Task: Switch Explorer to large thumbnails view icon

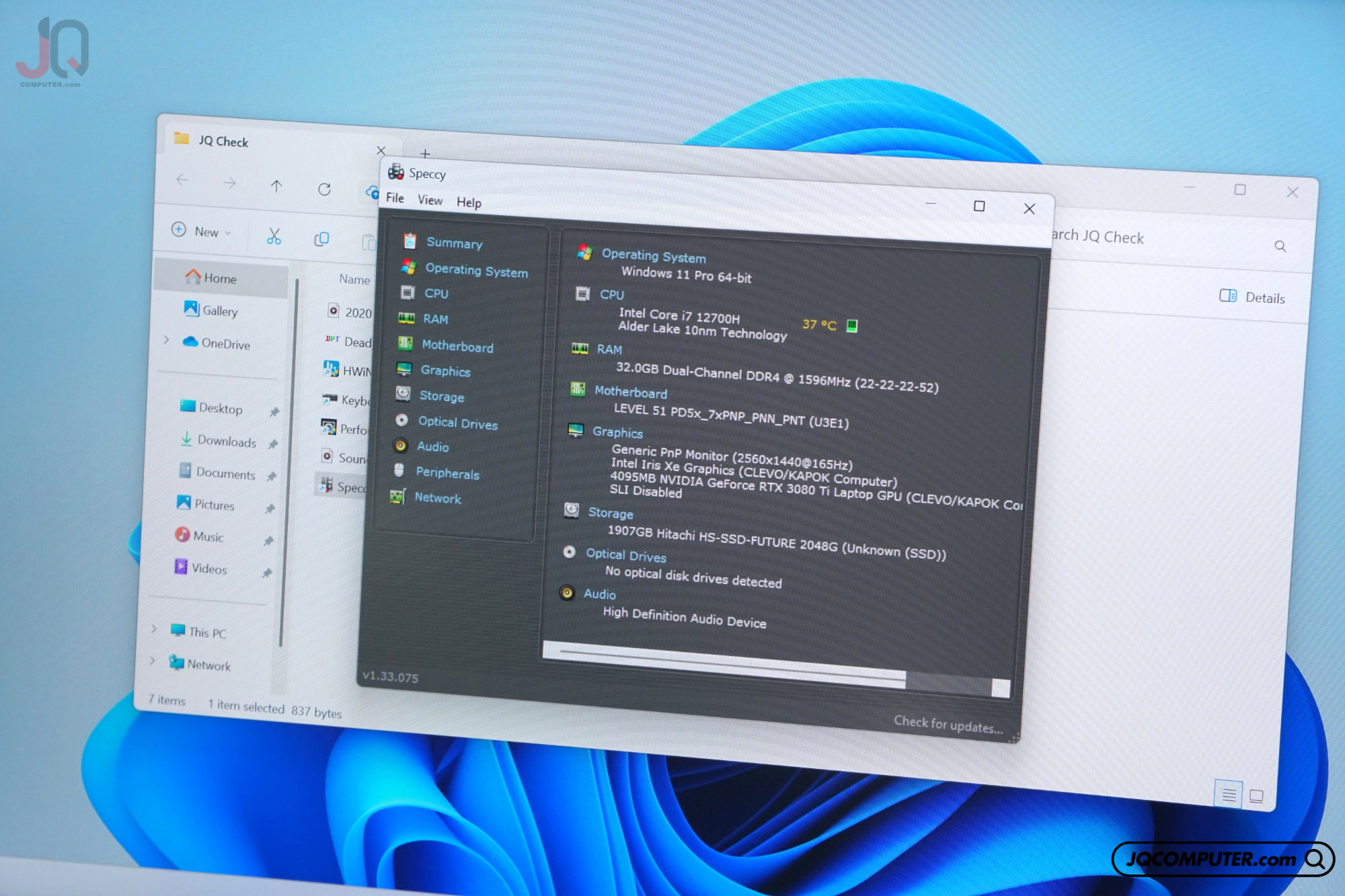Action: [1256, 797]
